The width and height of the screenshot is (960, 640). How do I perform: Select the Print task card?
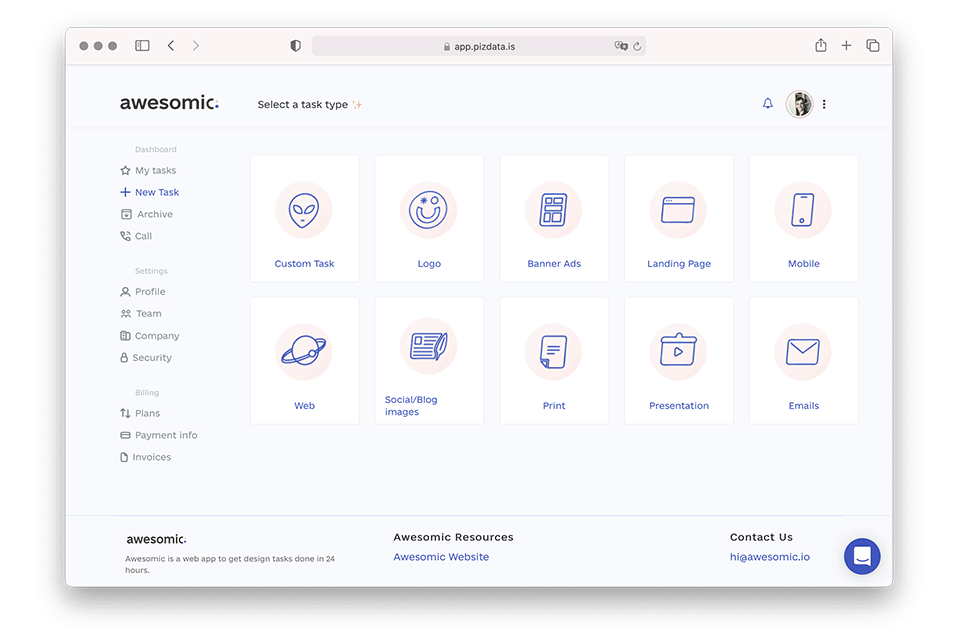(x=554, y=361)
